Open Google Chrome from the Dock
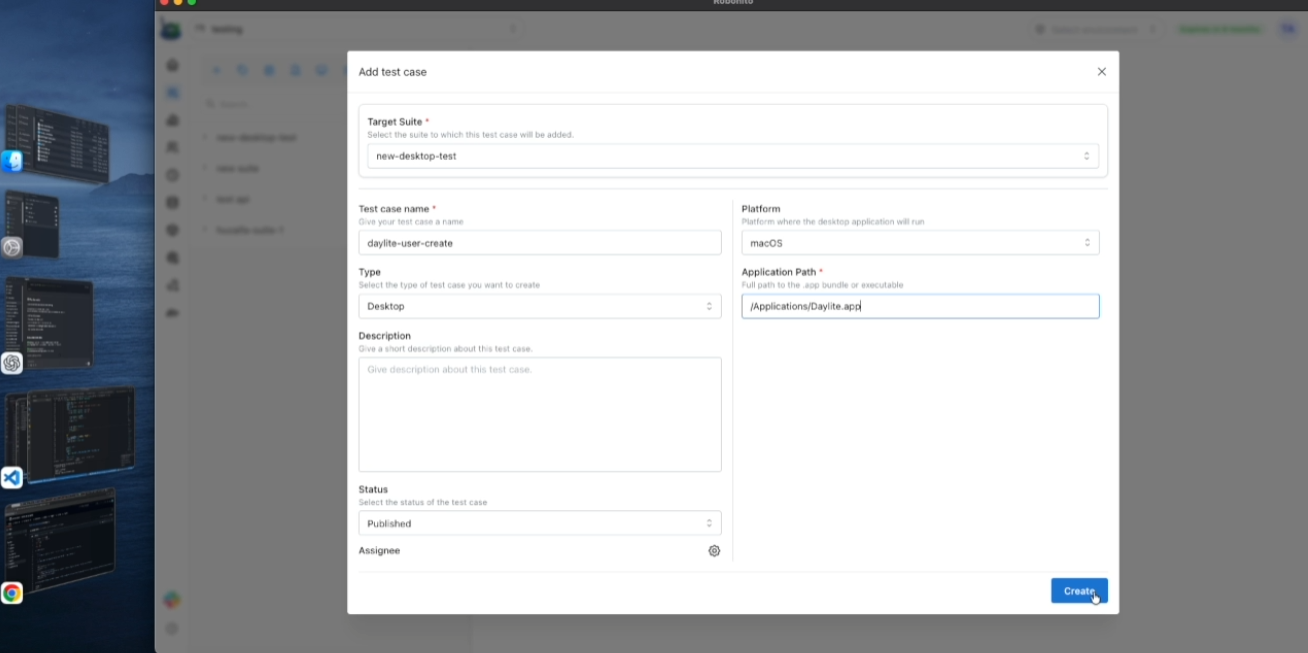Viewport: 1308px width, 653px height. (12, 592)
